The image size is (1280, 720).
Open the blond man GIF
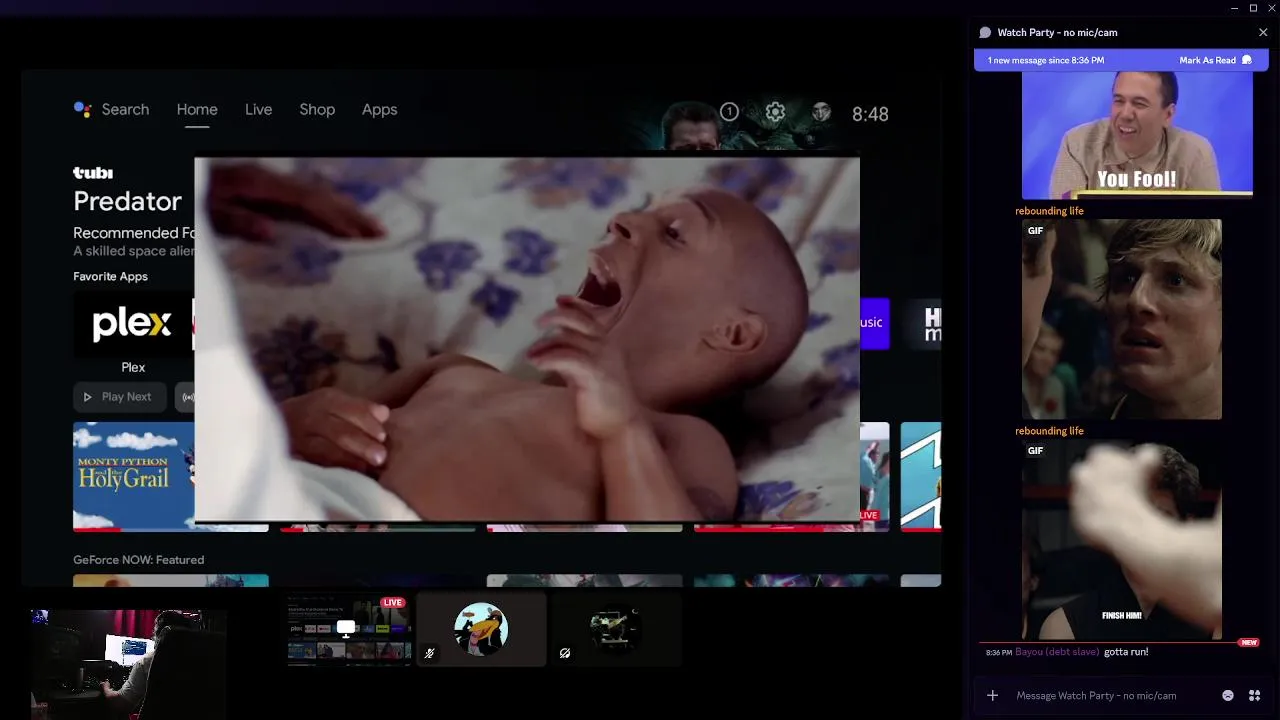click(x=1121, y=319)
